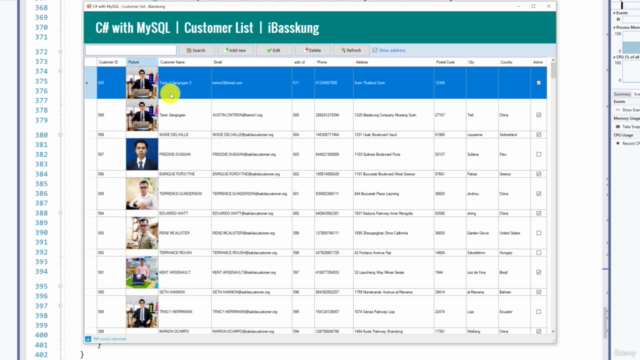This screenshot has width=640, height=360.
Task: Click the status bar info icon
Action: click(88, 339)
